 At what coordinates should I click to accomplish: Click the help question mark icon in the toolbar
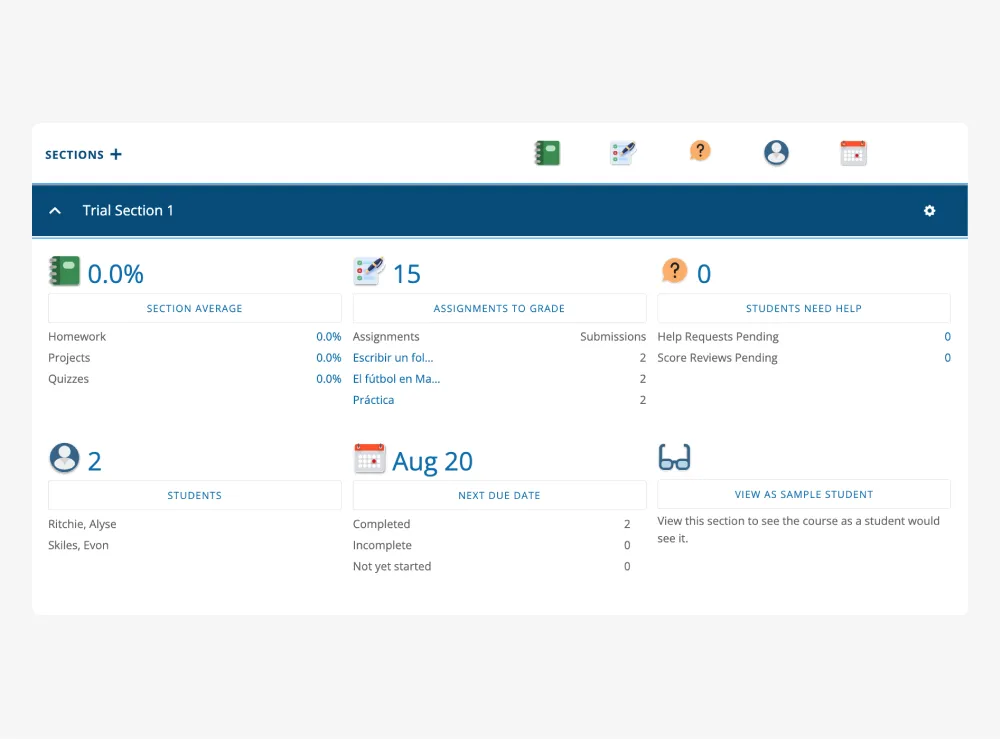(699, 152)
